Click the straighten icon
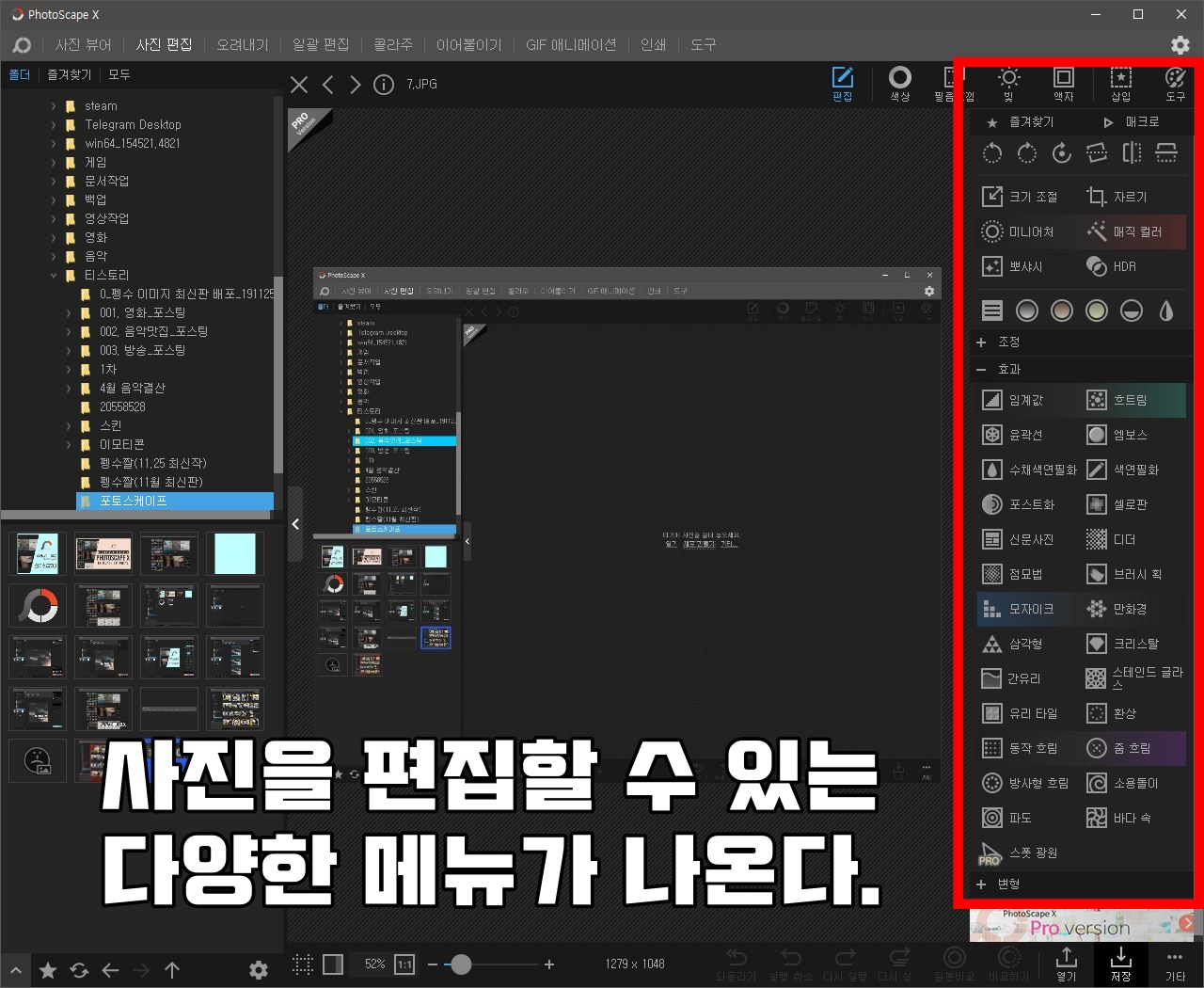 tap(1097, 153)
